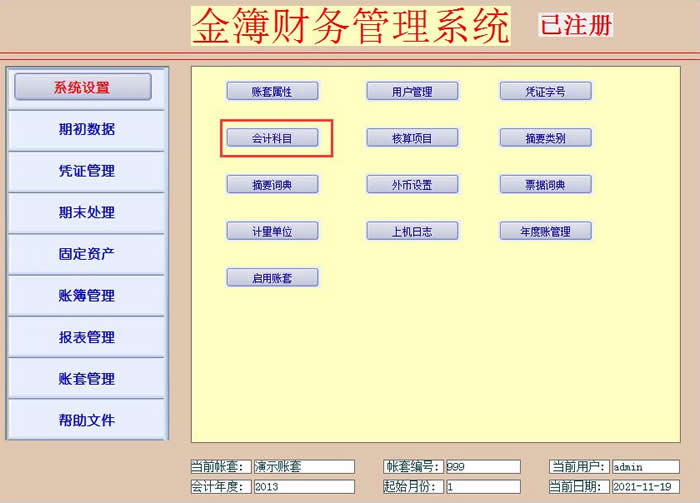Click the 帐套编号 field showing 999
Viewport: 700px width, 503px height.
[x=483, y=467]
